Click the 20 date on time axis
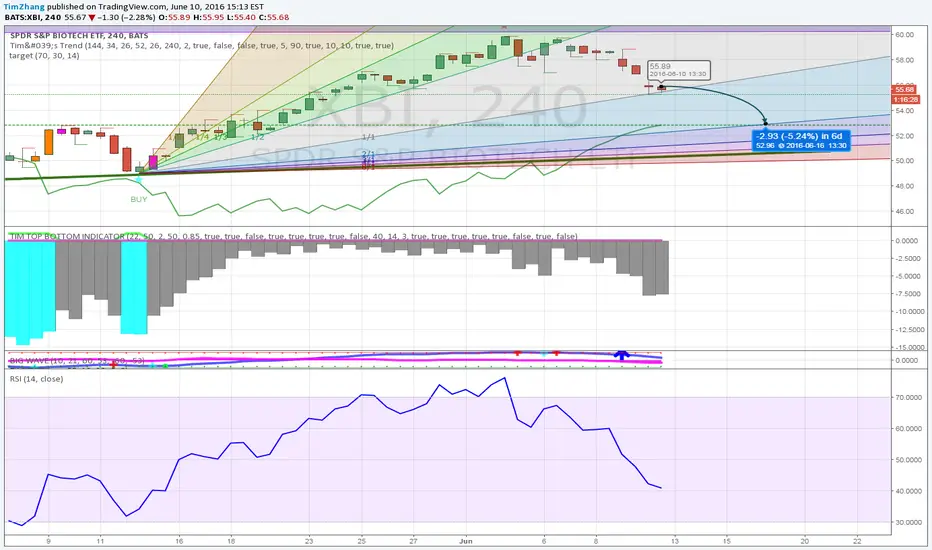The image size is (932, 550). [x=805, y=541]
